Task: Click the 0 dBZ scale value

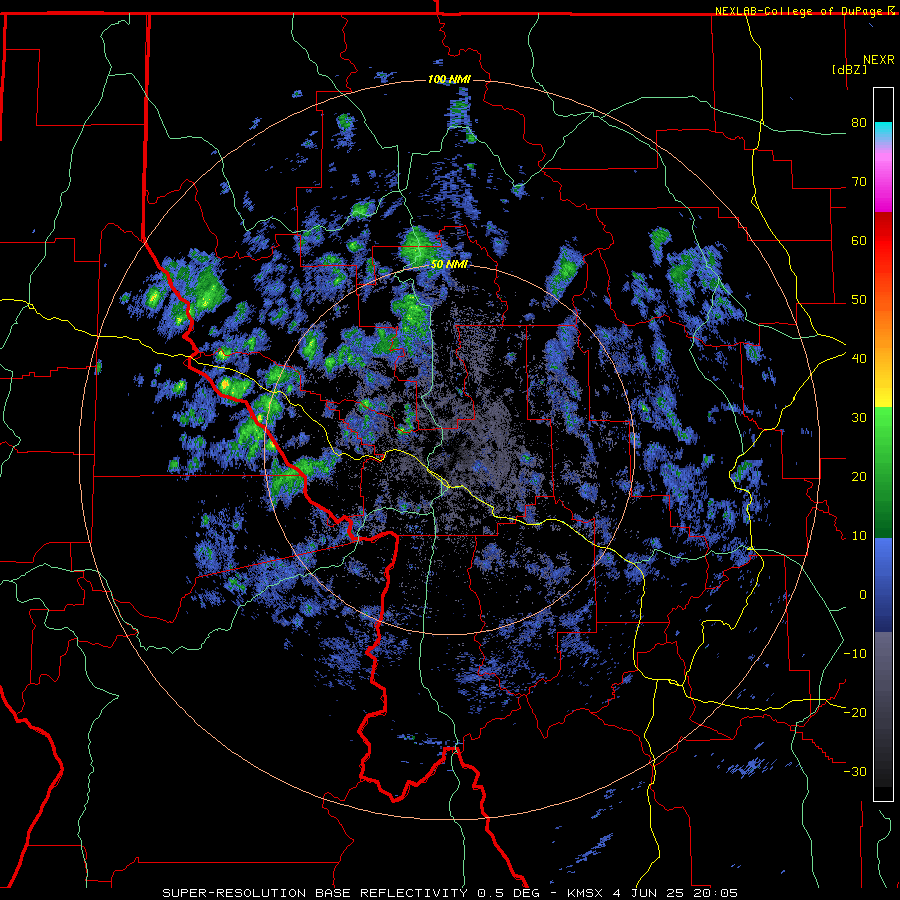Action: (x=863, y=595)
